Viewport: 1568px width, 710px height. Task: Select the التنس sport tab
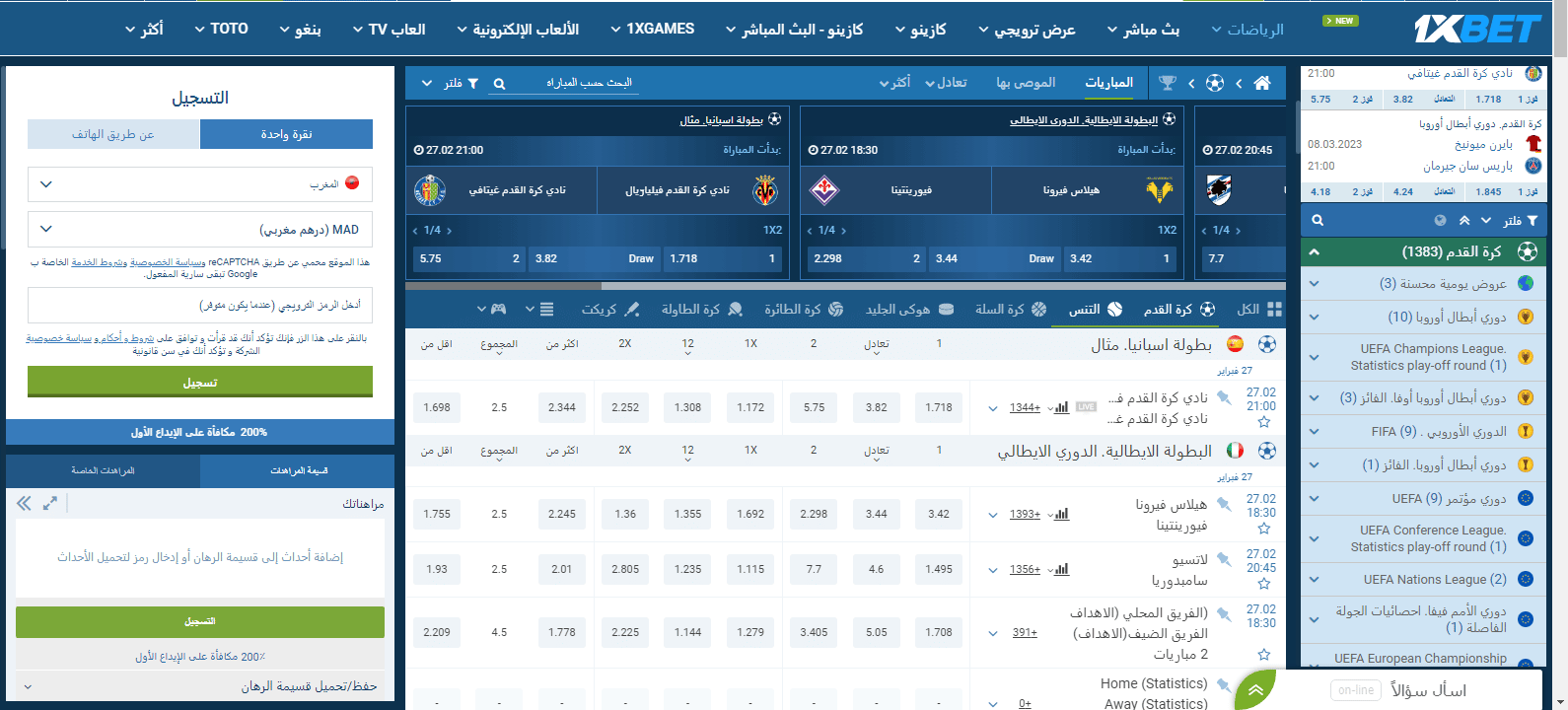click(x=1095, y=310)
